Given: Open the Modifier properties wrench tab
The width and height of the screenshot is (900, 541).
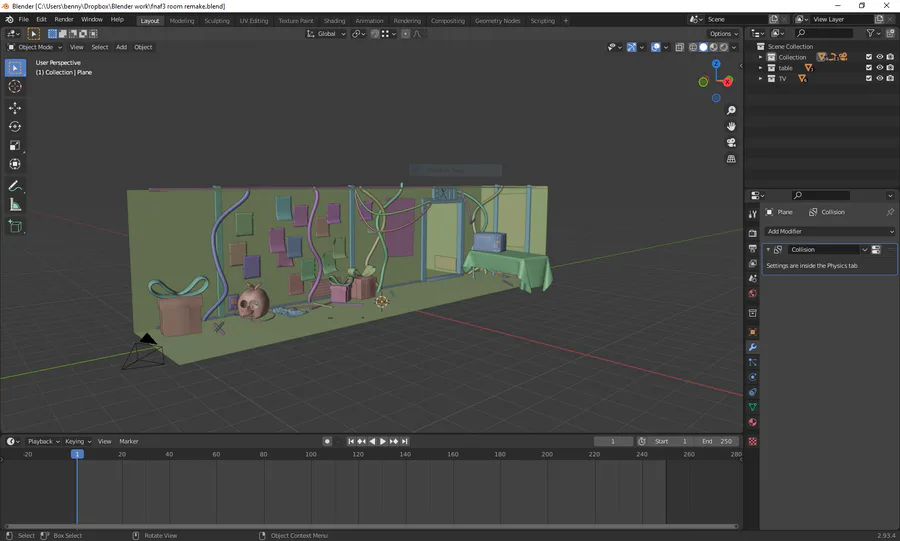Looking at the screenshot, I should (753, 347).
